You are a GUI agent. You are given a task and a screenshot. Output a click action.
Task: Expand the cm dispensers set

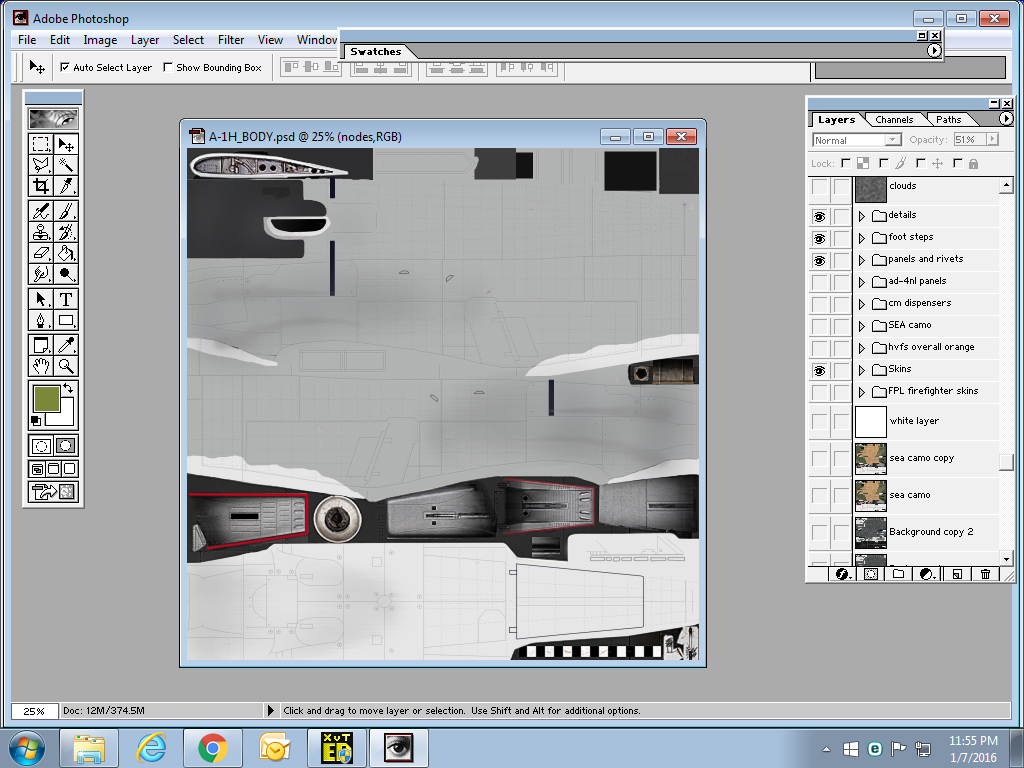tap(862, 304)
